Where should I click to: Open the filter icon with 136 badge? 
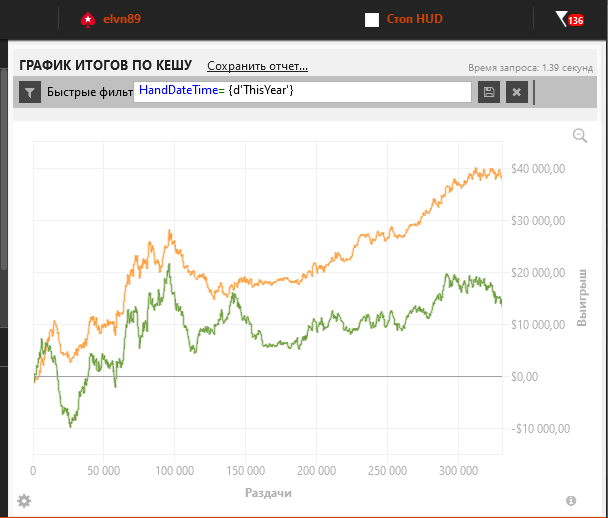pos(569,19)
